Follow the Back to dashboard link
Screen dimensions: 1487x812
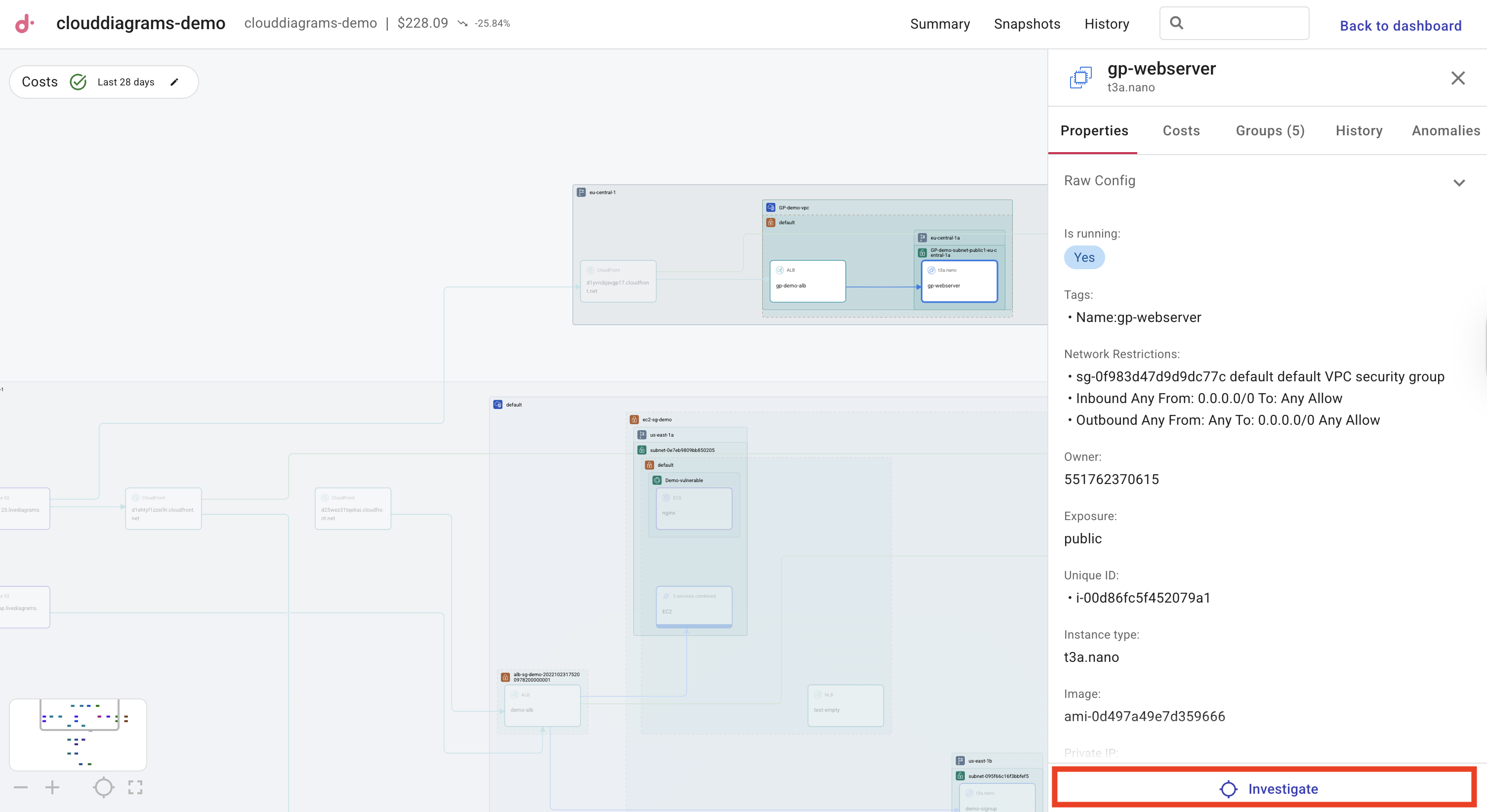click(1401, 25)
